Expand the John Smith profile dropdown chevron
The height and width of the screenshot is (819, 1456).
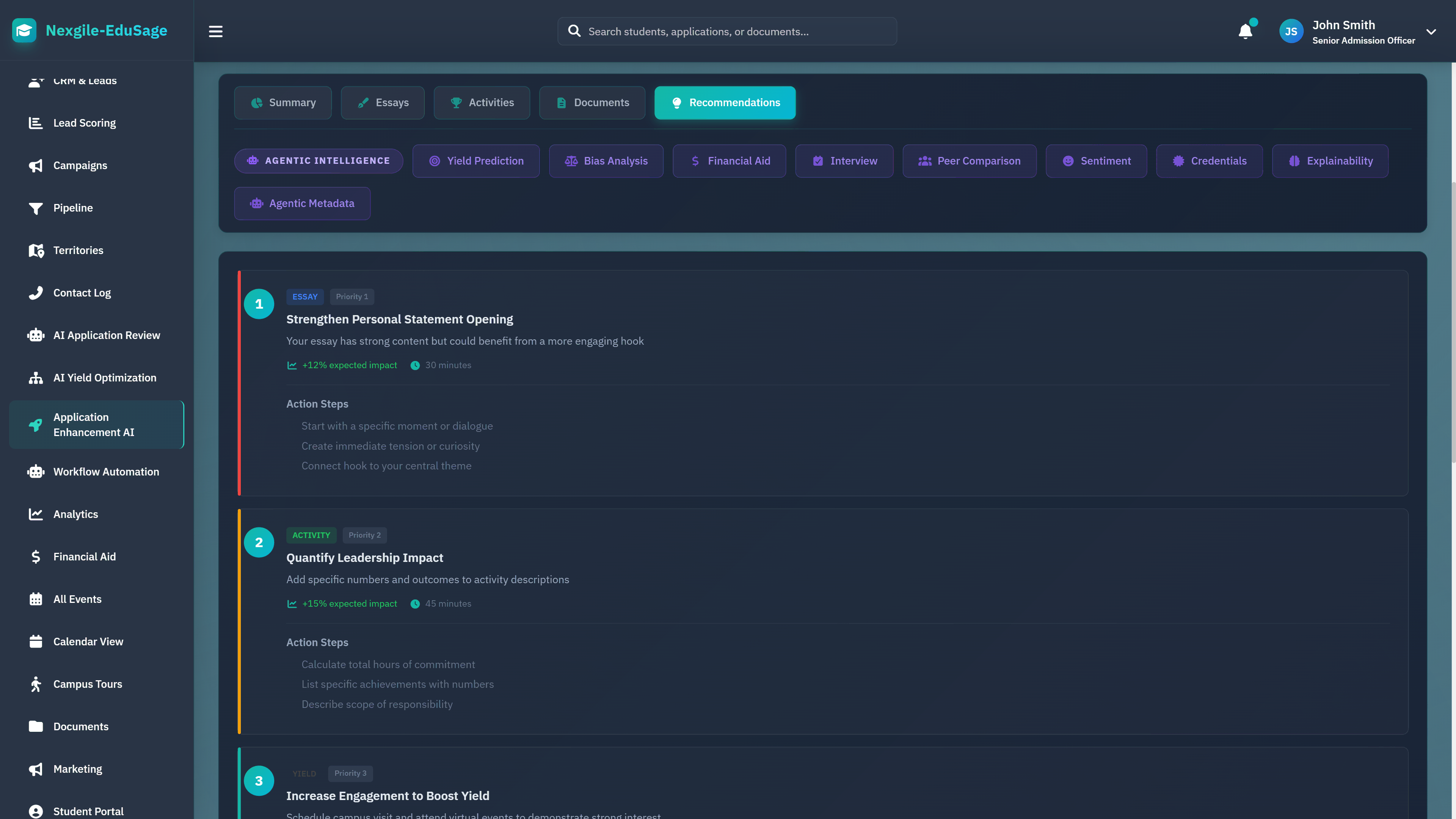tap(1431, 31)
